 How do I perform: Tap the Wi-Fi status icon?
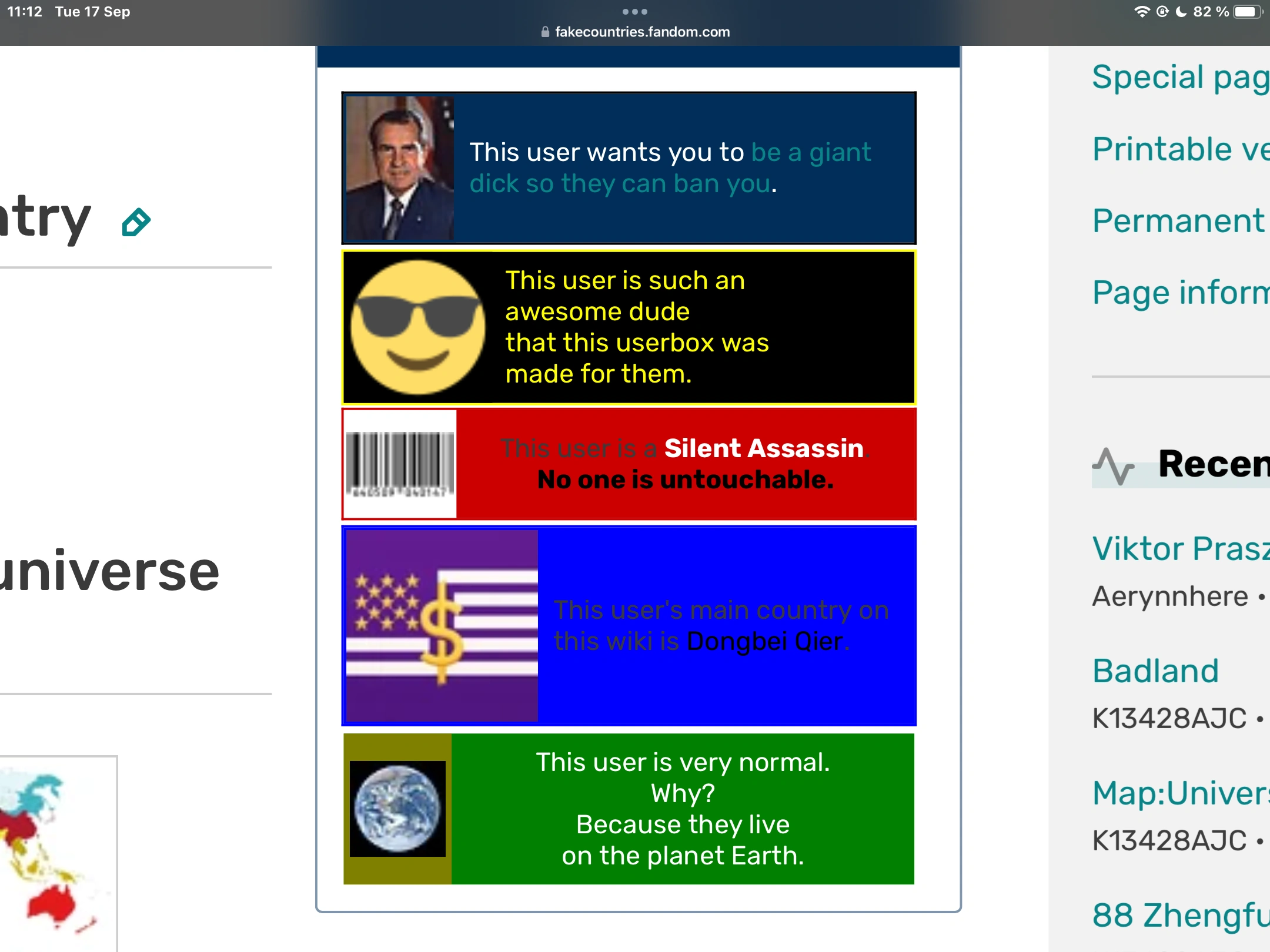click(1141, 12)
